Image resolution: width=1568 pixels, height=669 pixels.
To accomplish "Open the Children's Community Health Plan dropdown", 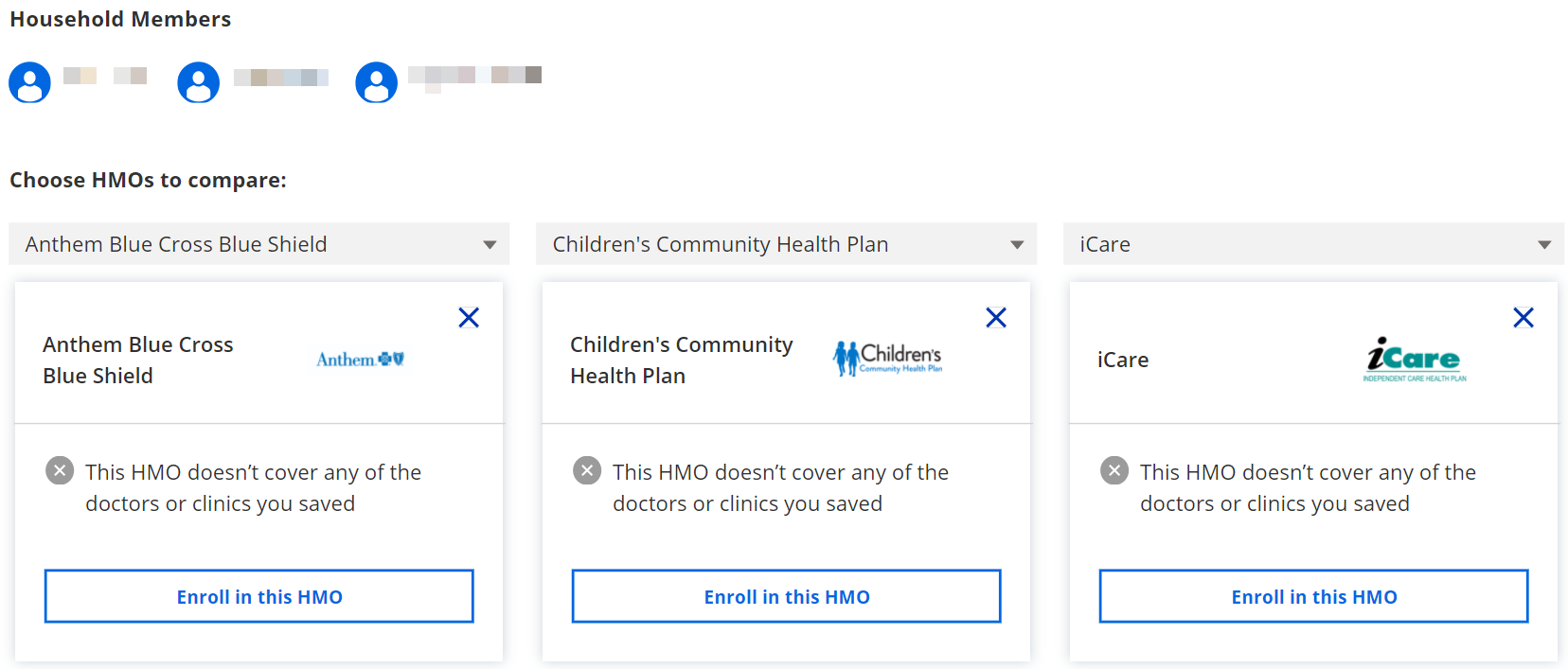I will click(787, 244).
